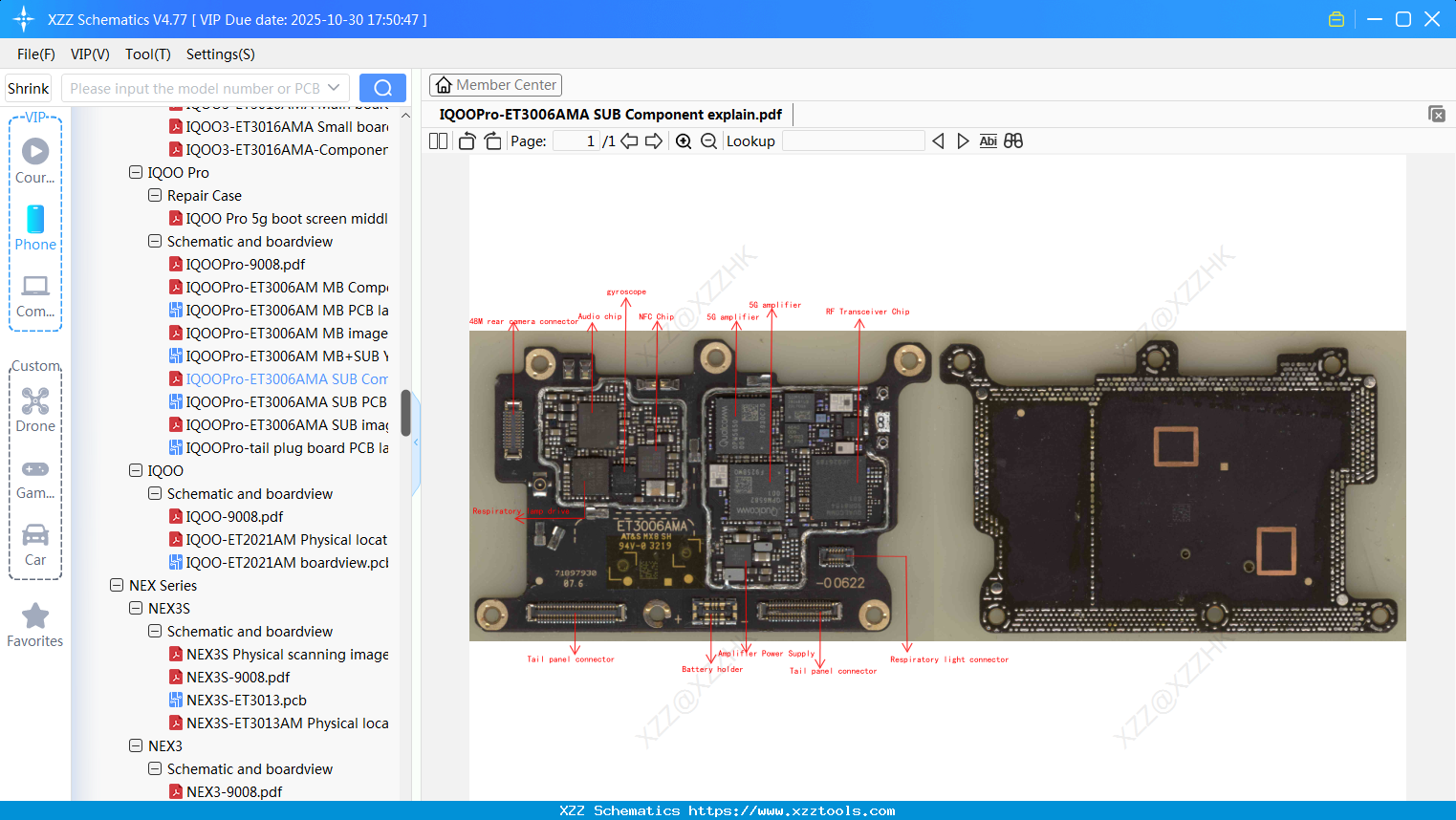The width and height of the screenshot is (1456, 820).
Task: Collapse Schematic and boardview under NEX3S
Action: (155, 632)
